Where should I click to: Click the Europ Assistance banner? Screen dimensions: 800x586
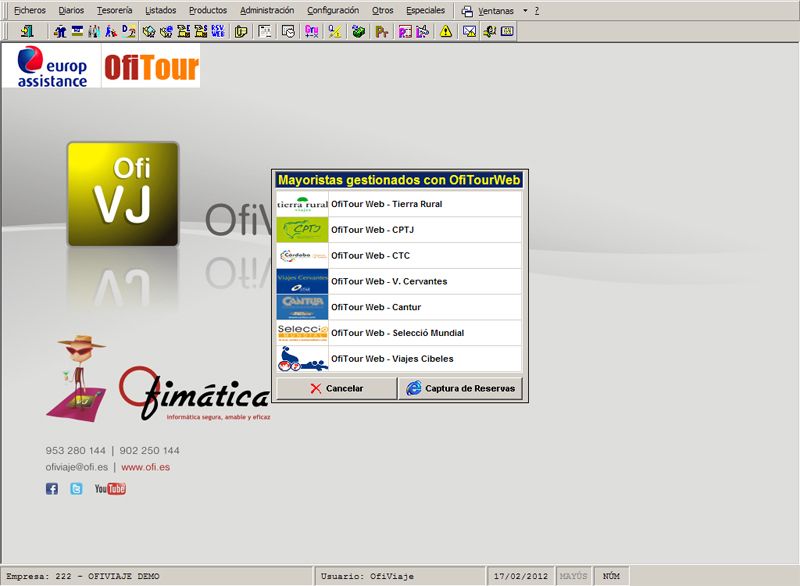52,66
